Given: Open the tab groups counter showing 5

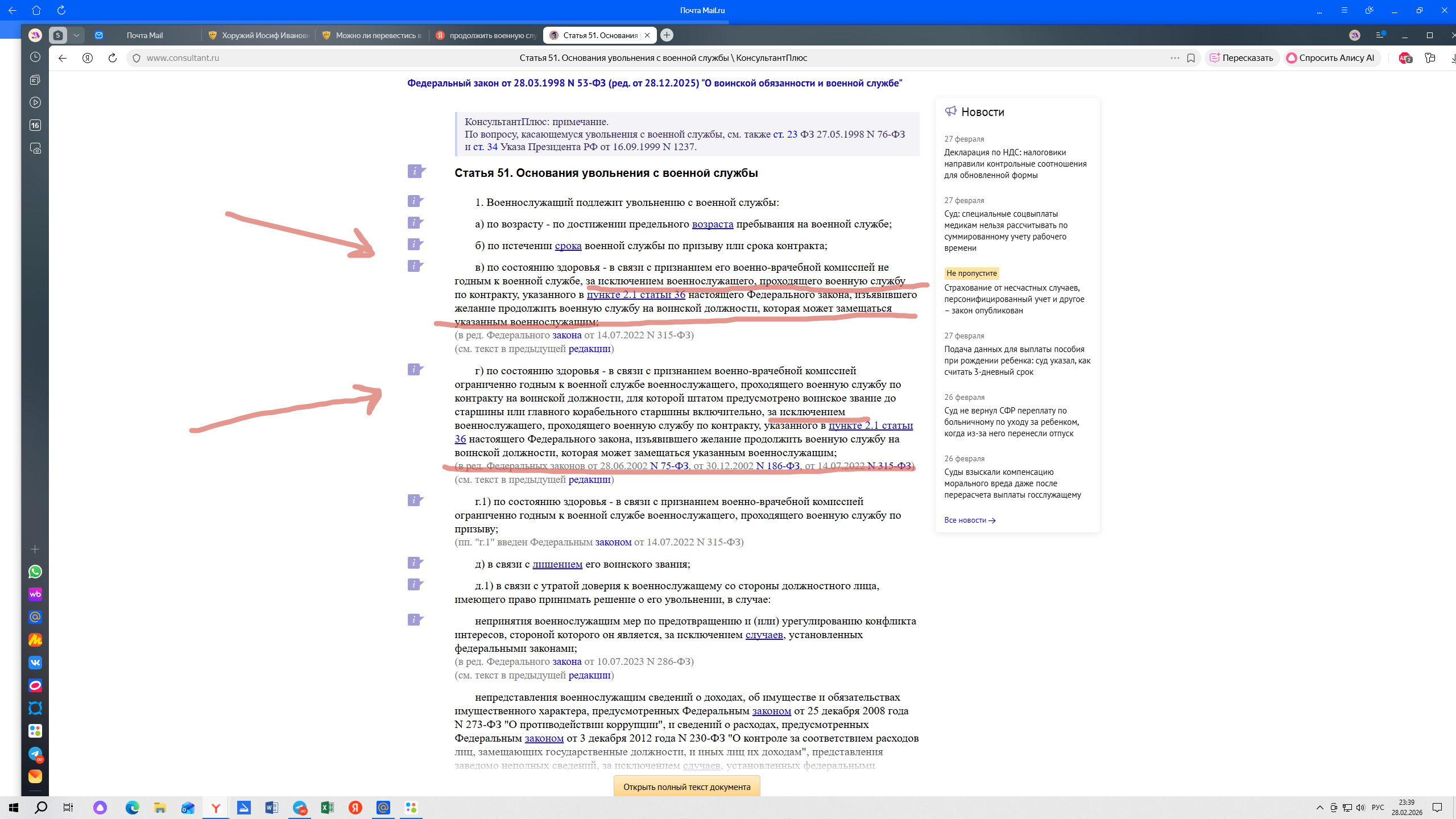Looking at the screenshot, I should (57, 35).
